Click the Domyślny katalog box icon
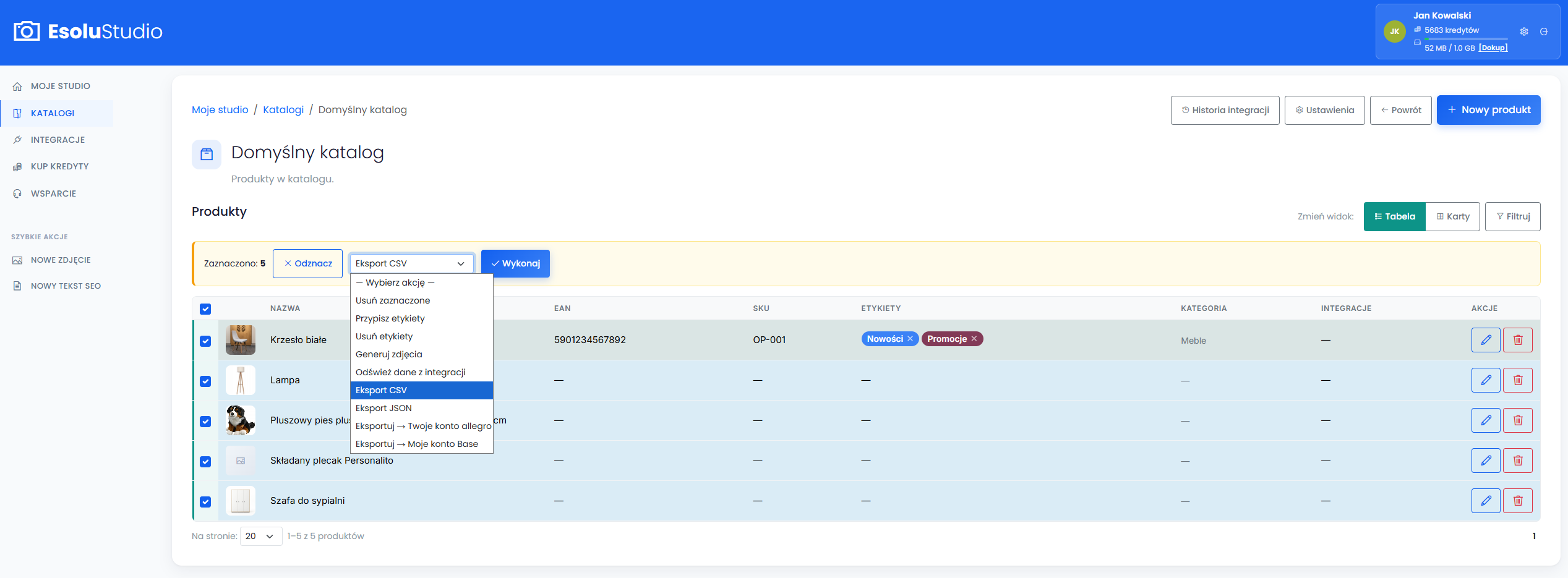Viewport: 1568px width, 578px height. coord(207,155)
